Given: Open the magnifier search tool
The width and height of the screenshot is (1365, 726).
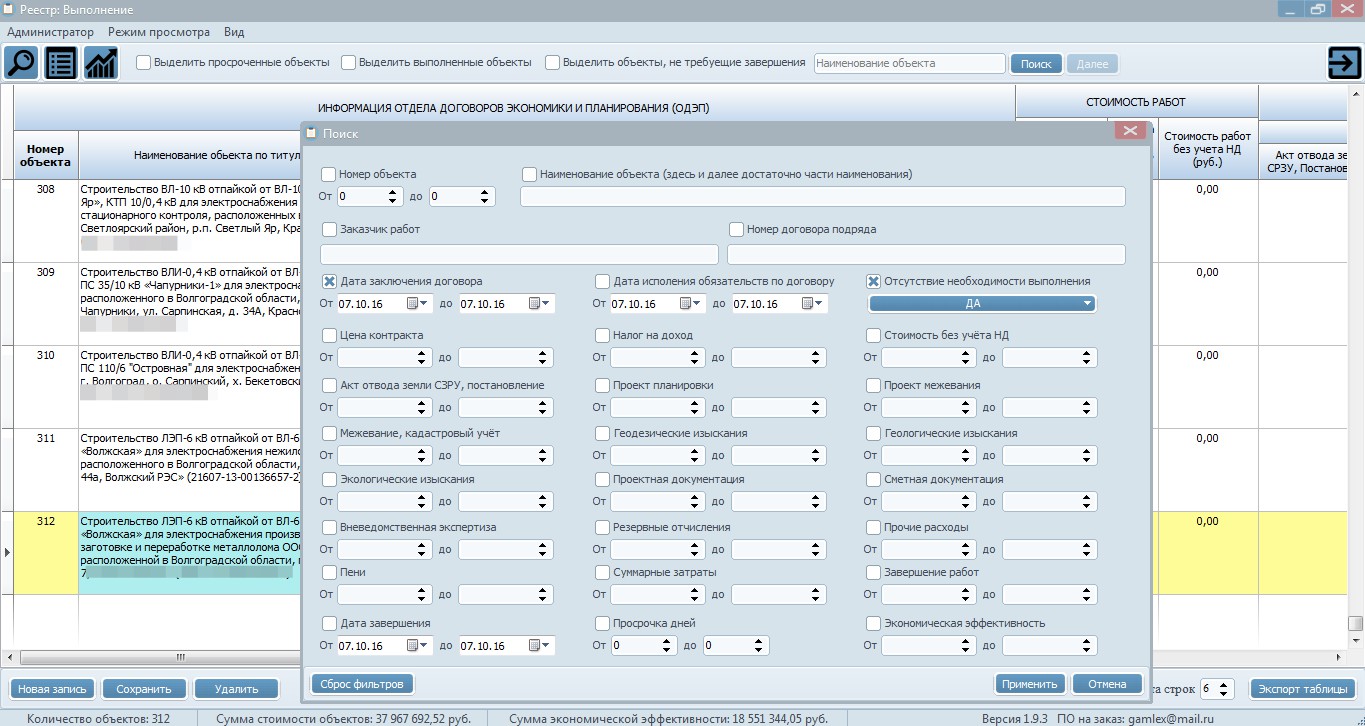Looking at the screenshot, I should pos(21,62).
